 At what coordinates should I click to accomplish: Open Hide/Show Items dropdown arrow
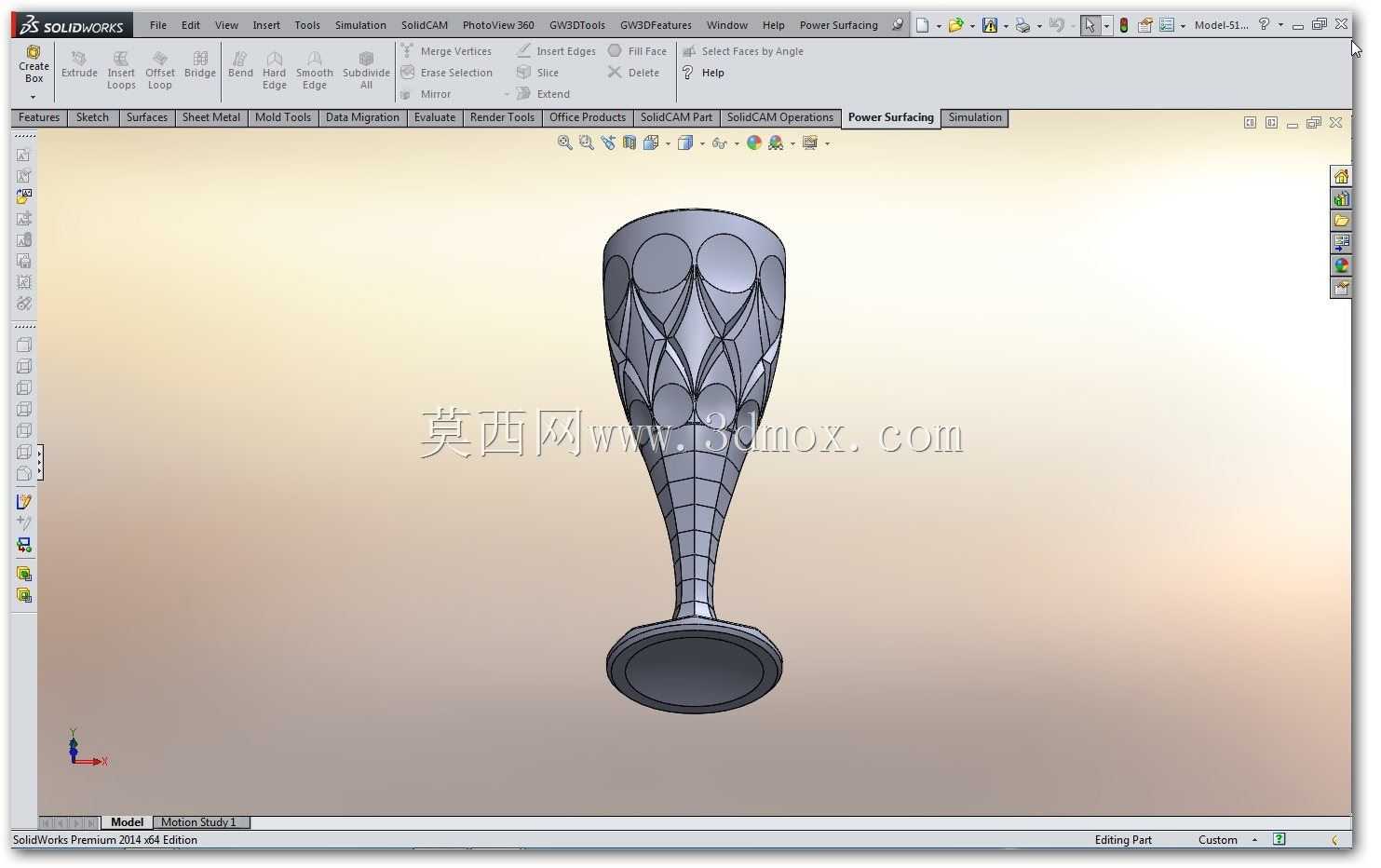737,143
